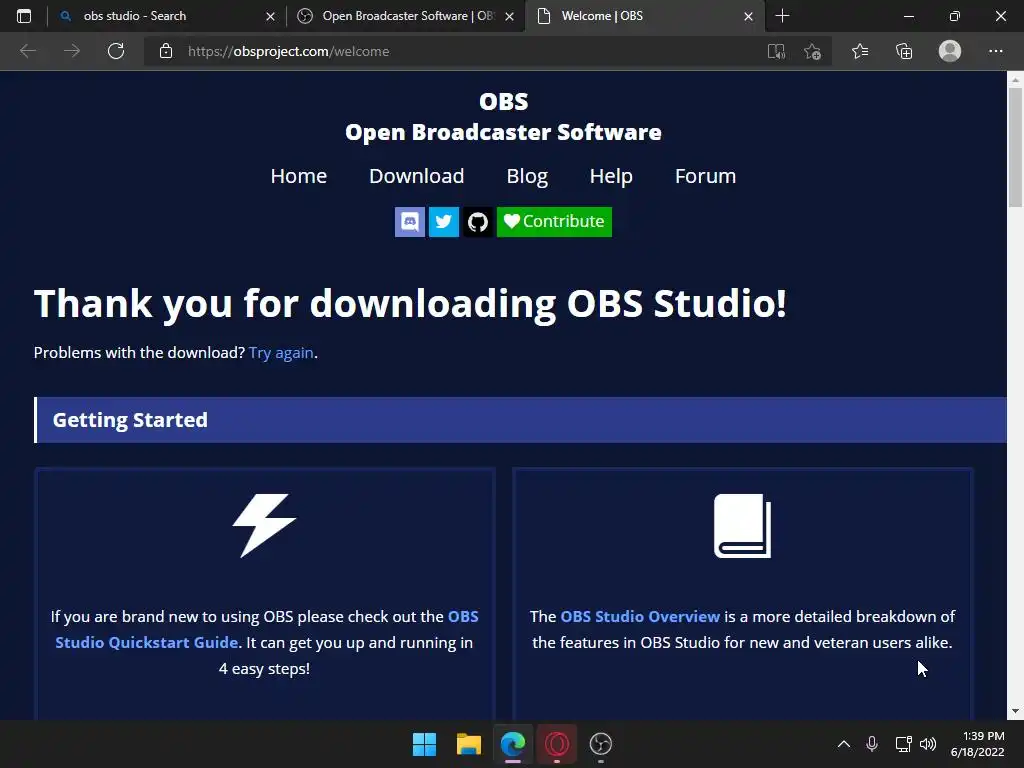
Task: Open Settings and more menu
Action: coord(995,51)
